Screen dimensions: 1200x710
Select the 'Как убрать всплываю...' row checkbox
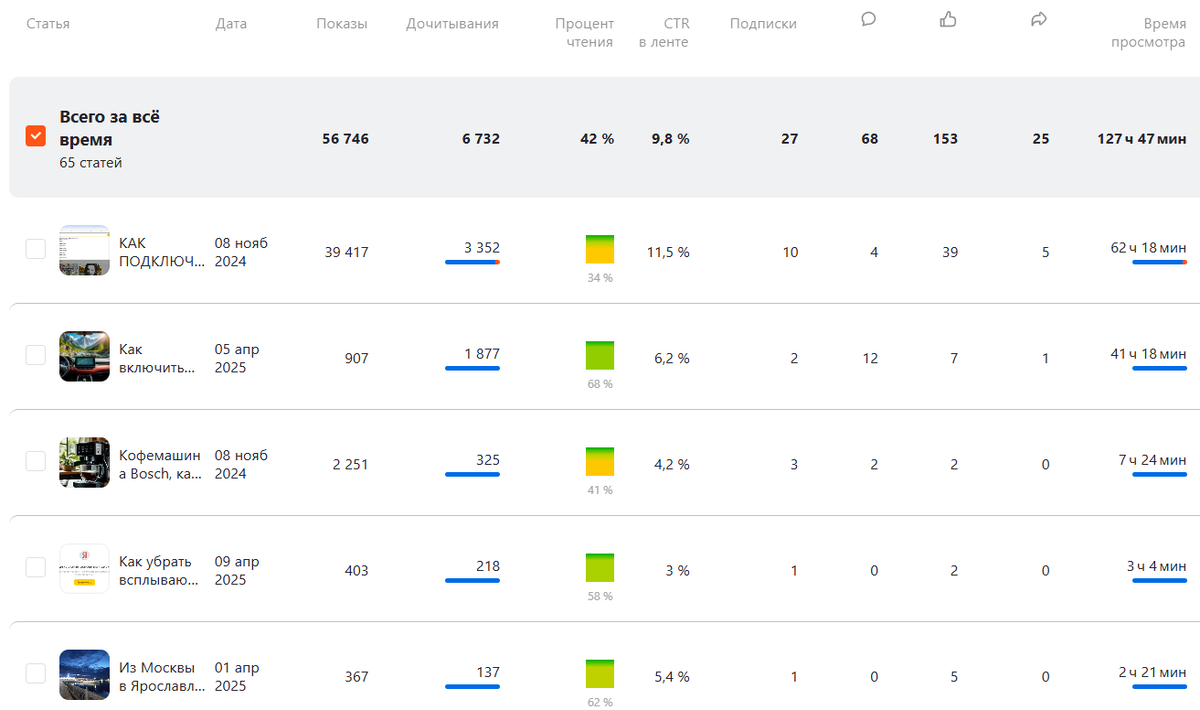pyautogui.click(x=35, y=567)
